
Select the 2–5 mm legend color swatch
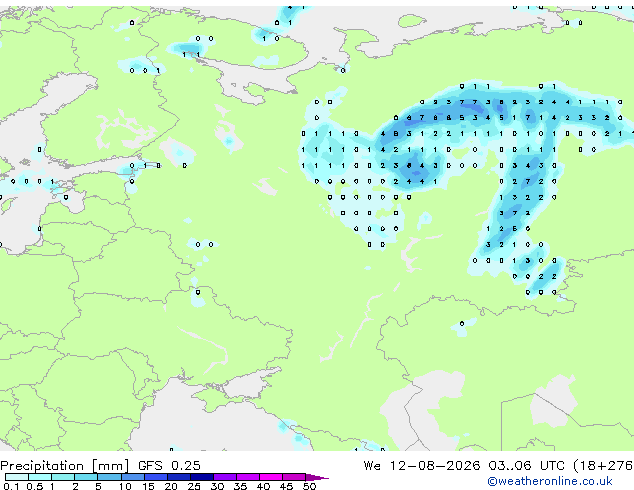tap(86, 477)
